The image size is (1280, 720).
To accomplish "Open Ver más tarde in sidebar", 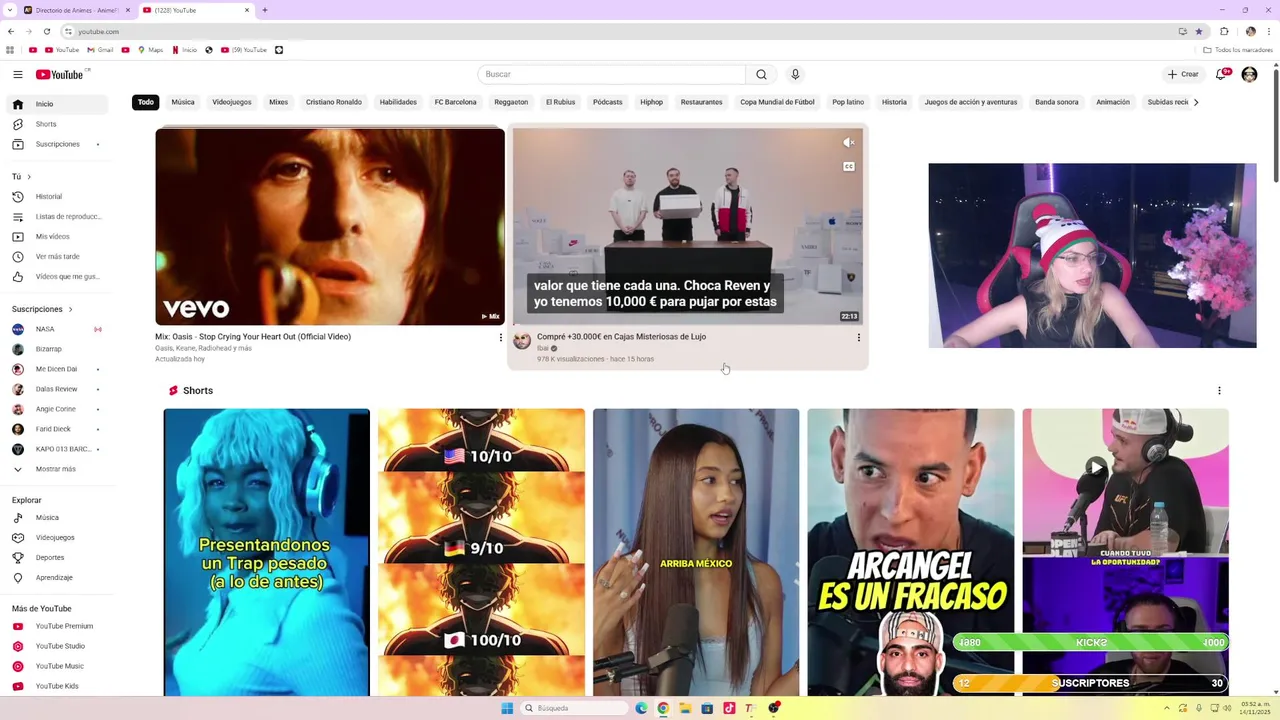I will pyautogui.click(x=58, y=256).
